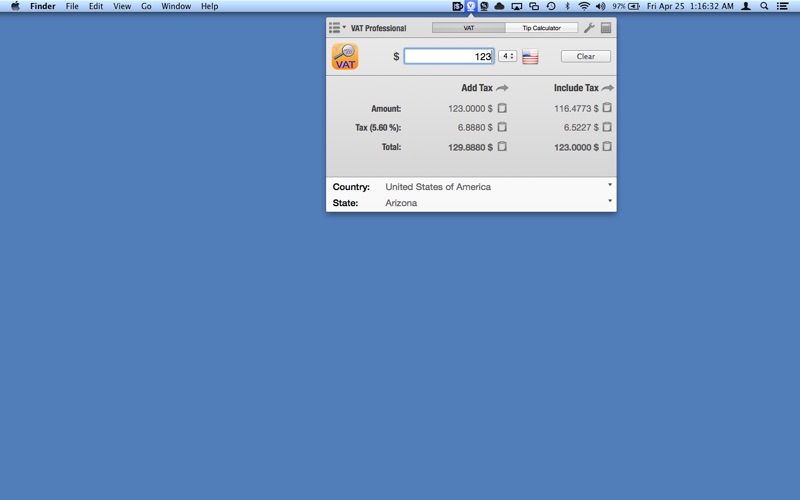
Task: Switch to the Tip Calculator tab
Action: click(541, 28)
